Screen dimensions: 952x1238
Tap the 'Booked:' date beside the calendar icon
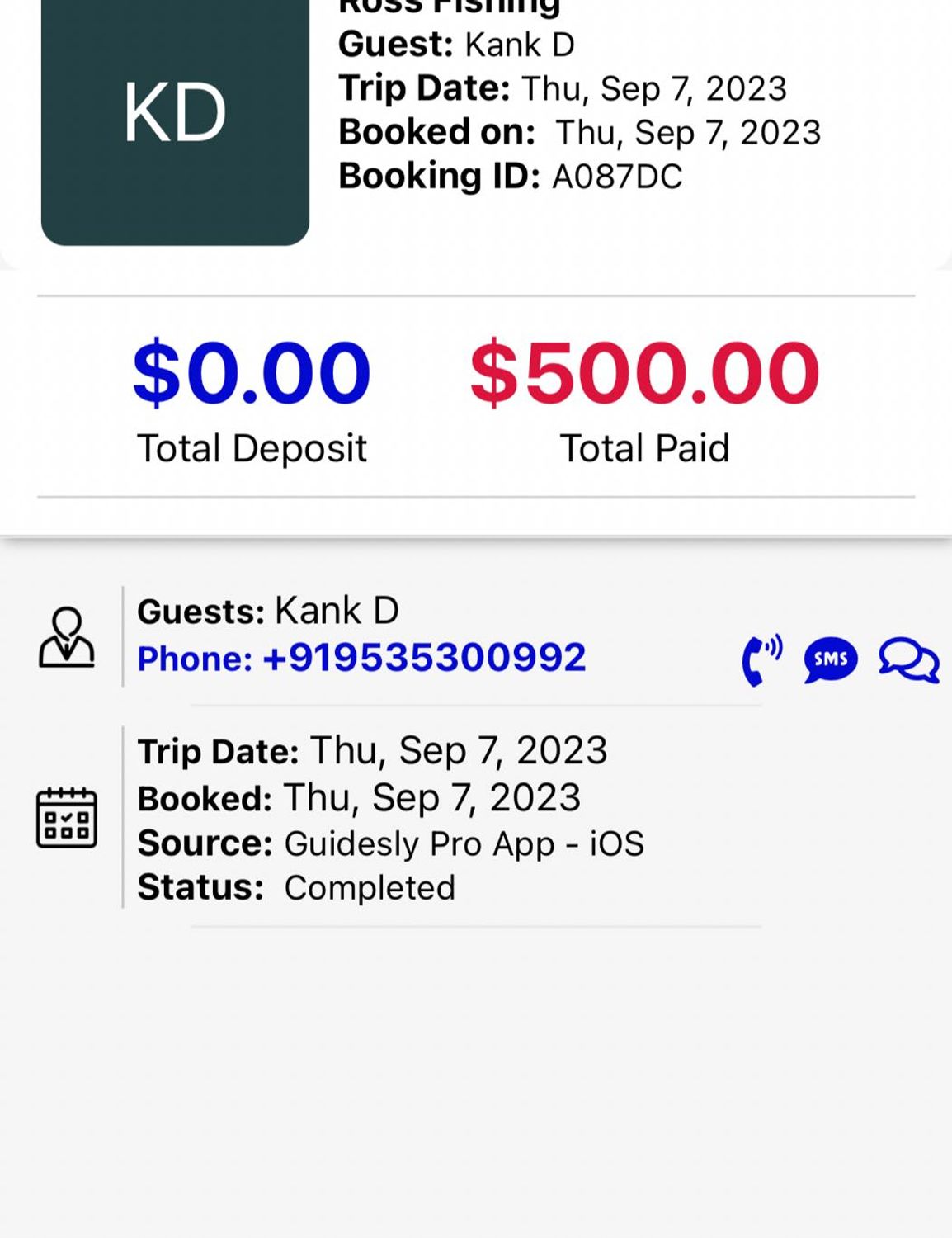[359, 798]
